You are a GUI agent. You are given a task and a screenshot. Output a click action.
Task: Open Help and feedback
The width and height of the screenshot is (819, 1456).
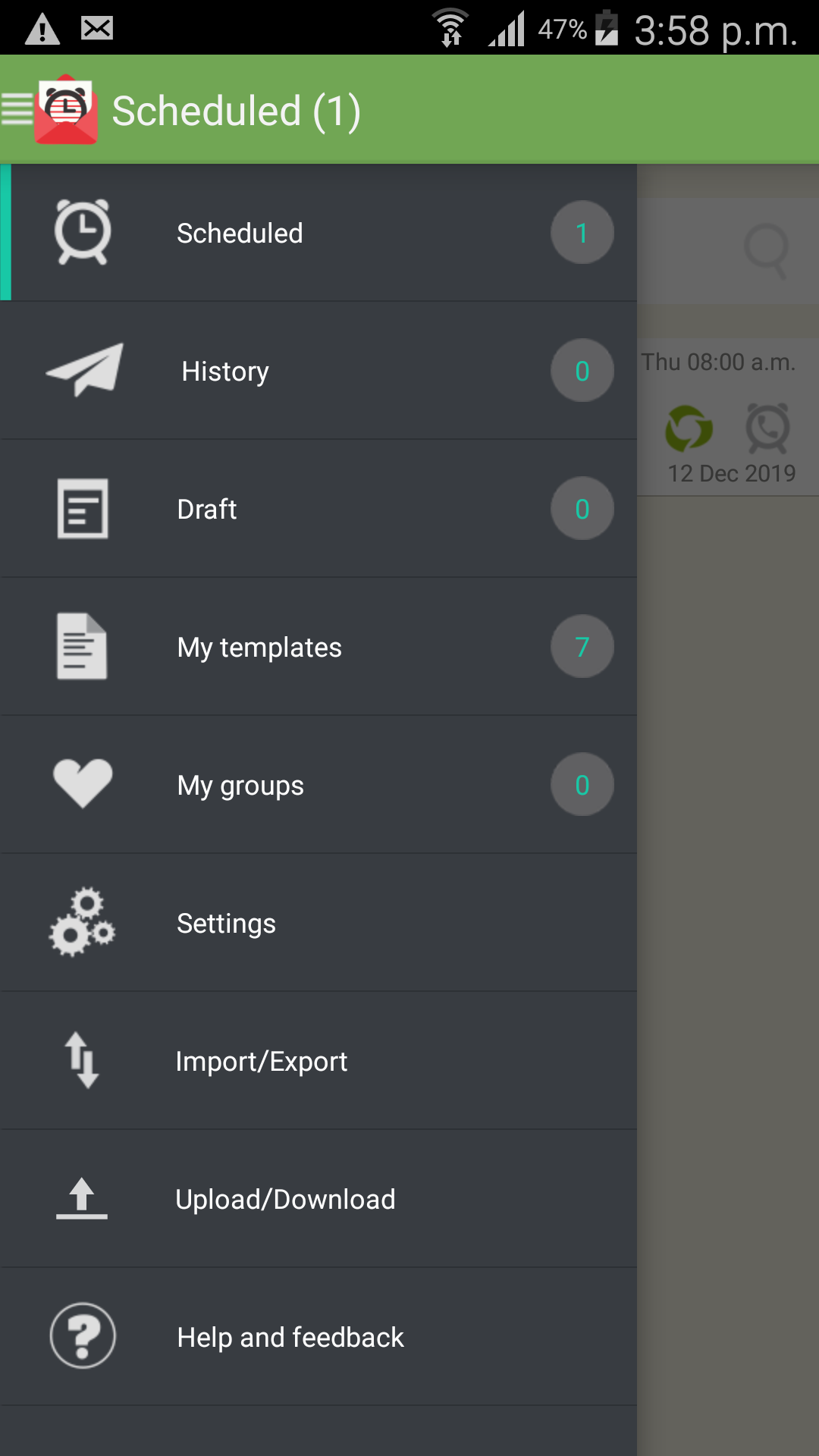coord(290,1338)
